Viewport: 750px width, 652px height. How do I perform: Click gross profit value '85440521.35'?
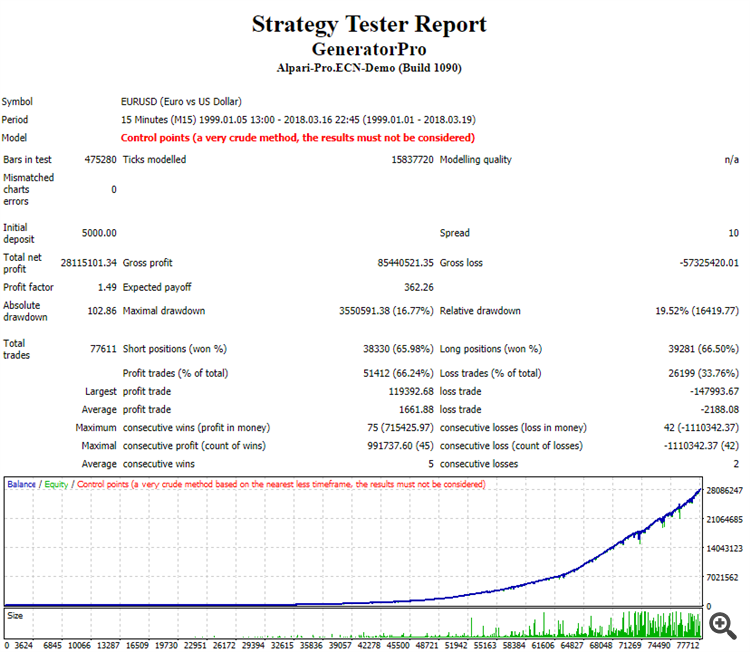point(406,263)
